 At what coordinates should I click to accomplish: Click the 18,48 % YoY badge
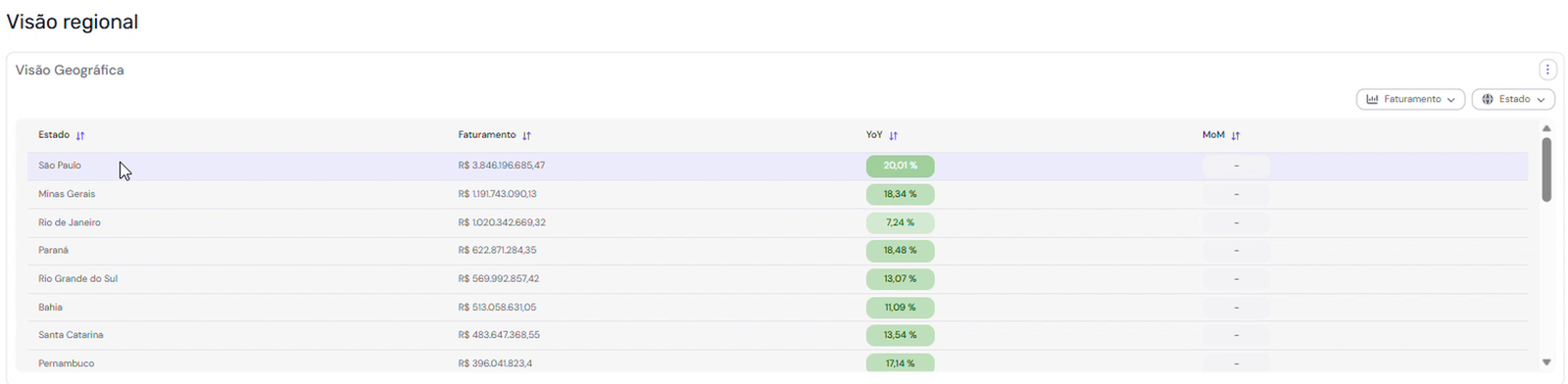900,250
